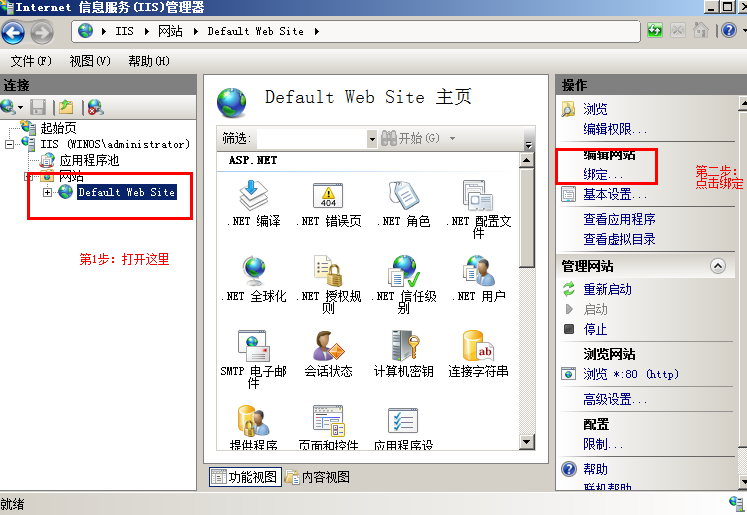
Task: Open the 开始(G) dropdown arrow
Action: tap(453, 139)
